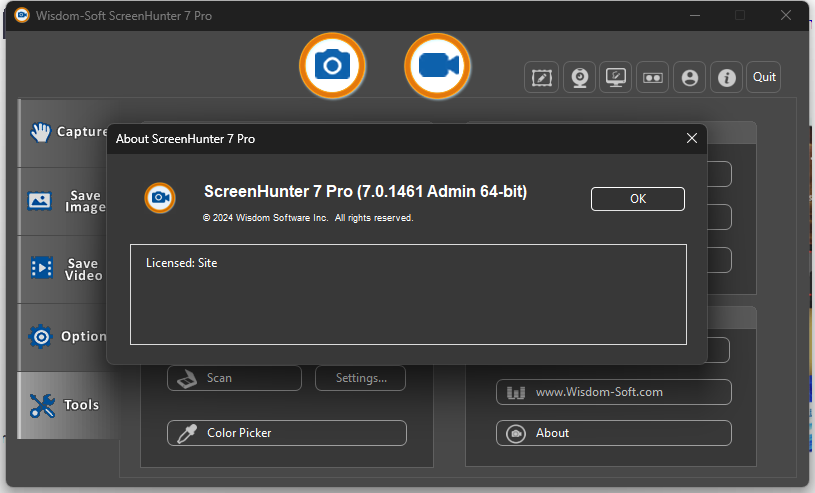Switch to the Option tab
The width and height of the screenshot is (815, 493).
click(x=62, y=337)
